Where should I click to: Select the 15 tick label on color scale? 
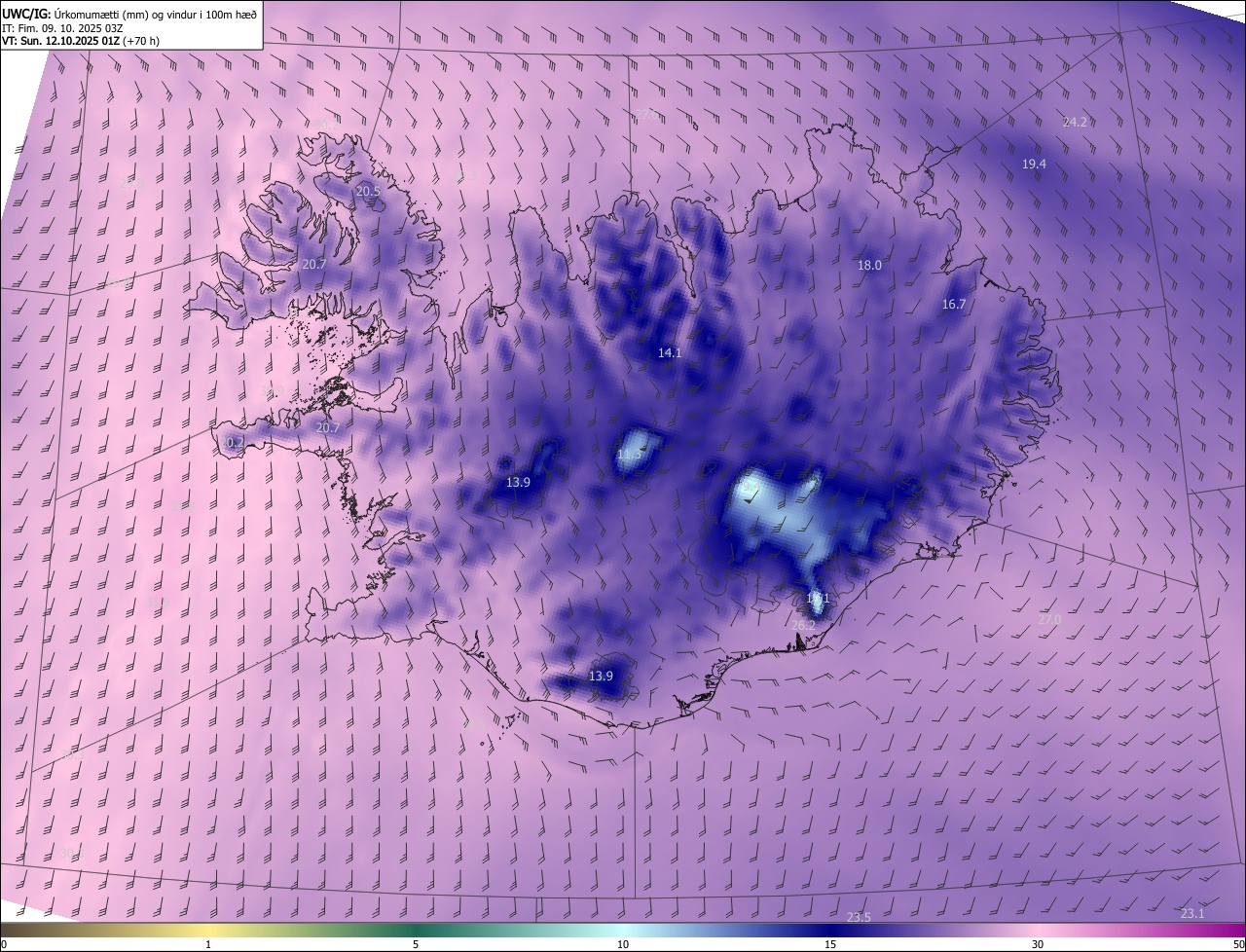830,944
